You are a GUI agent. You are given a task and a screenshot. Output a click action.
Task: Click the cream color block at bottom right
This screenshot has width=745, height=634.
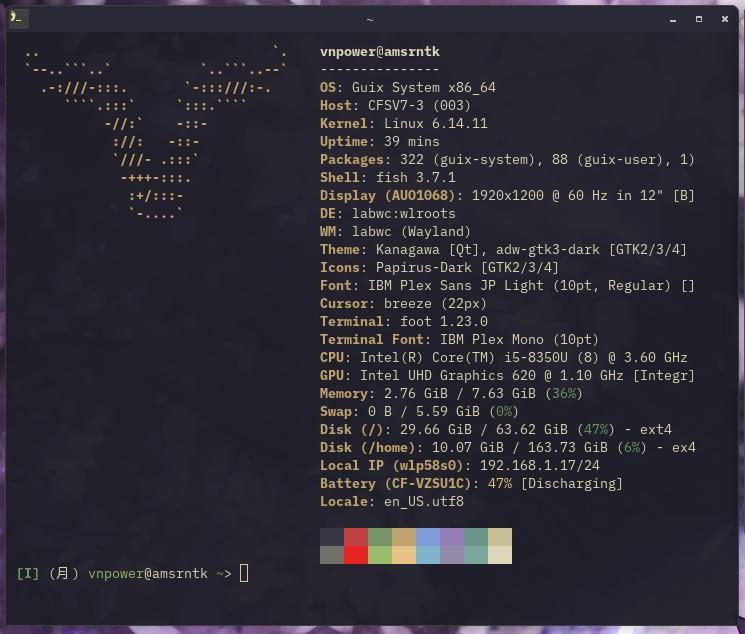click(x=500, y=555)
